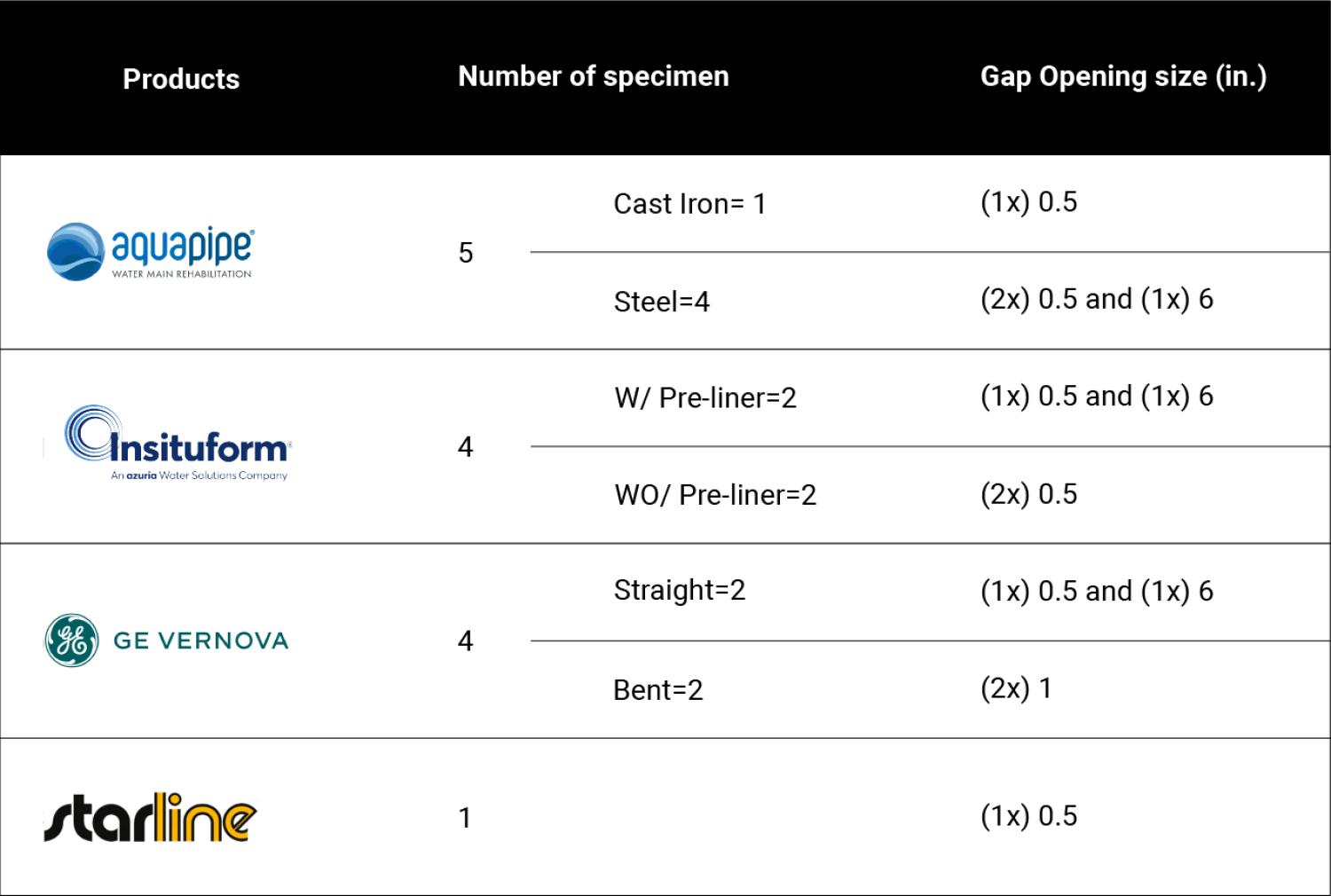The width and height of the screenshot is (1331, 896).
Task: Select the Gap Opening size header
Action: (1122, 77)
